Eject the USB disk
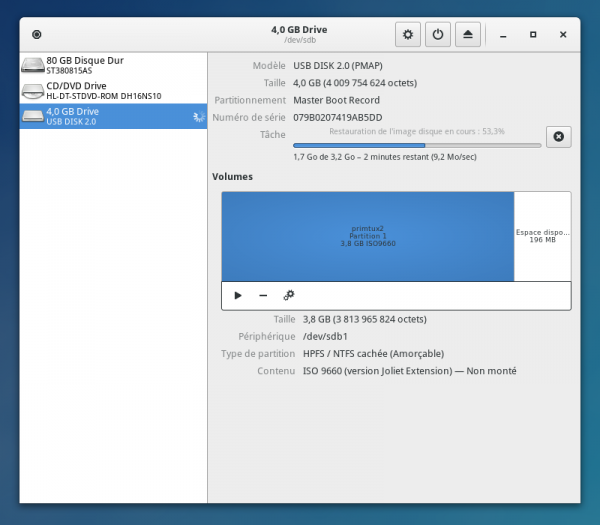The height and width of the screenshot is (525, 600). (x=468, y=34)
